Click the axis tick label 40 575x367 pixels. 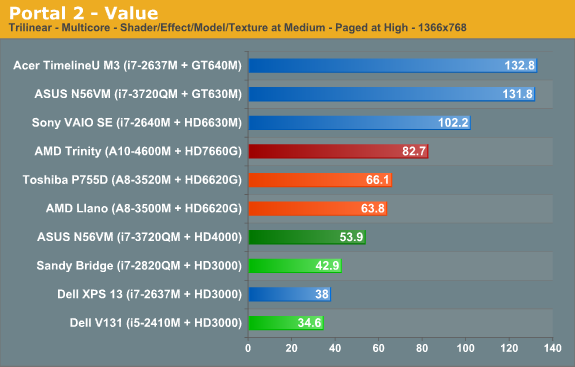click(x=335, y=348)
